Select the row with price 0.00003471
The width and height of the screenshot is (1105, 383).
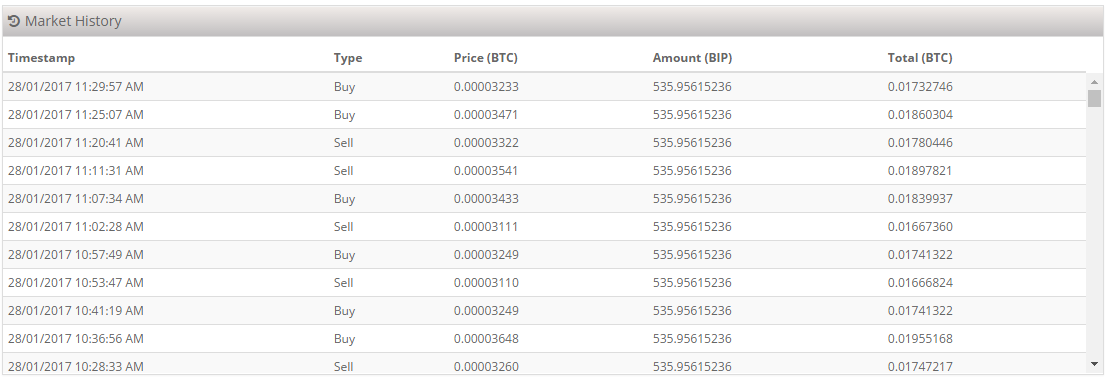[x=544, y=114]
